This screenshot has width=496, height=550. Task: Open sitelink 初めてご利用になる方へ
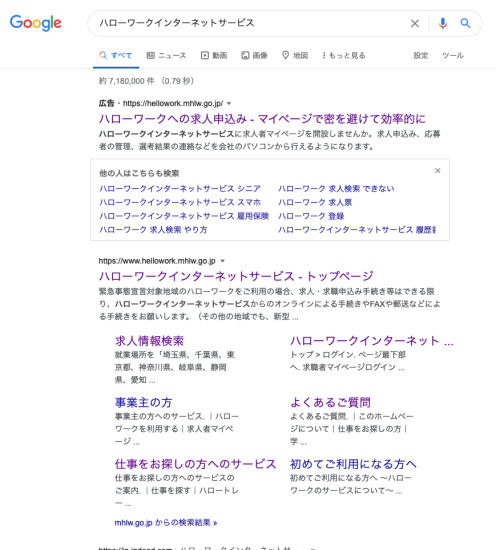click(353, 464)
